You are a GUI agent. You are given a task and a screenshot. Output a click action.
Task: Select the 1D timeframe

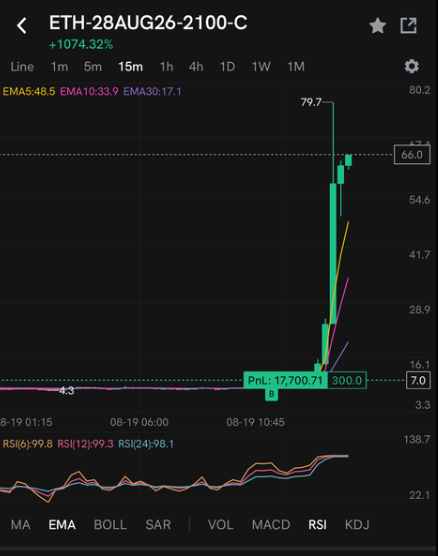pos(227,67)
